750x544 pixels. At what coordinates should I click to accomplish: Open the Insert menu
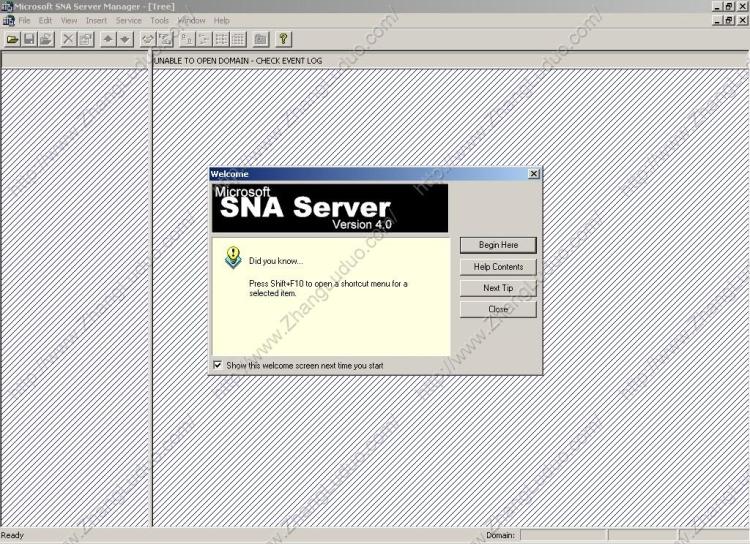96,21
